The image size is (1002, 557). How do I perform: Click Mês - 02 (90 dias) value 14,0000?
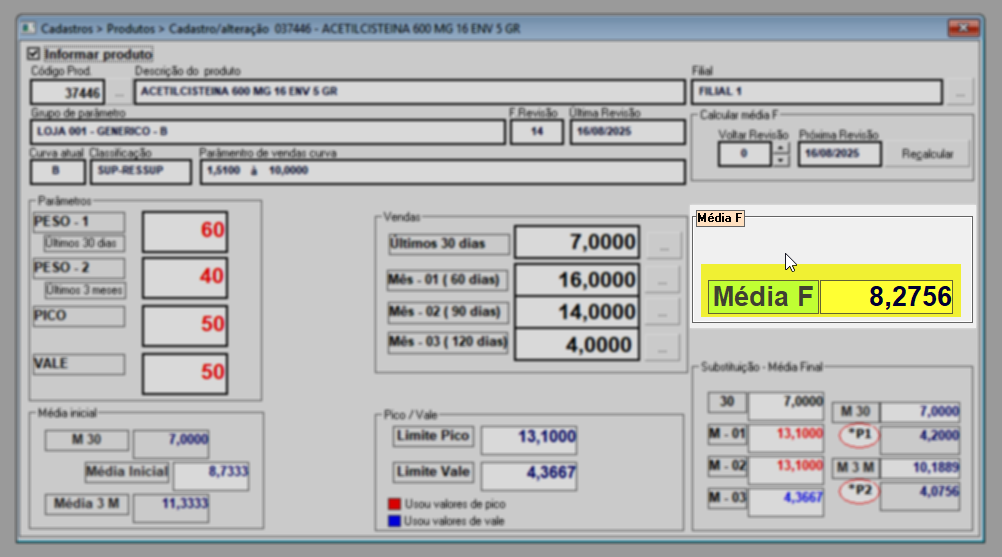[576, 312]
